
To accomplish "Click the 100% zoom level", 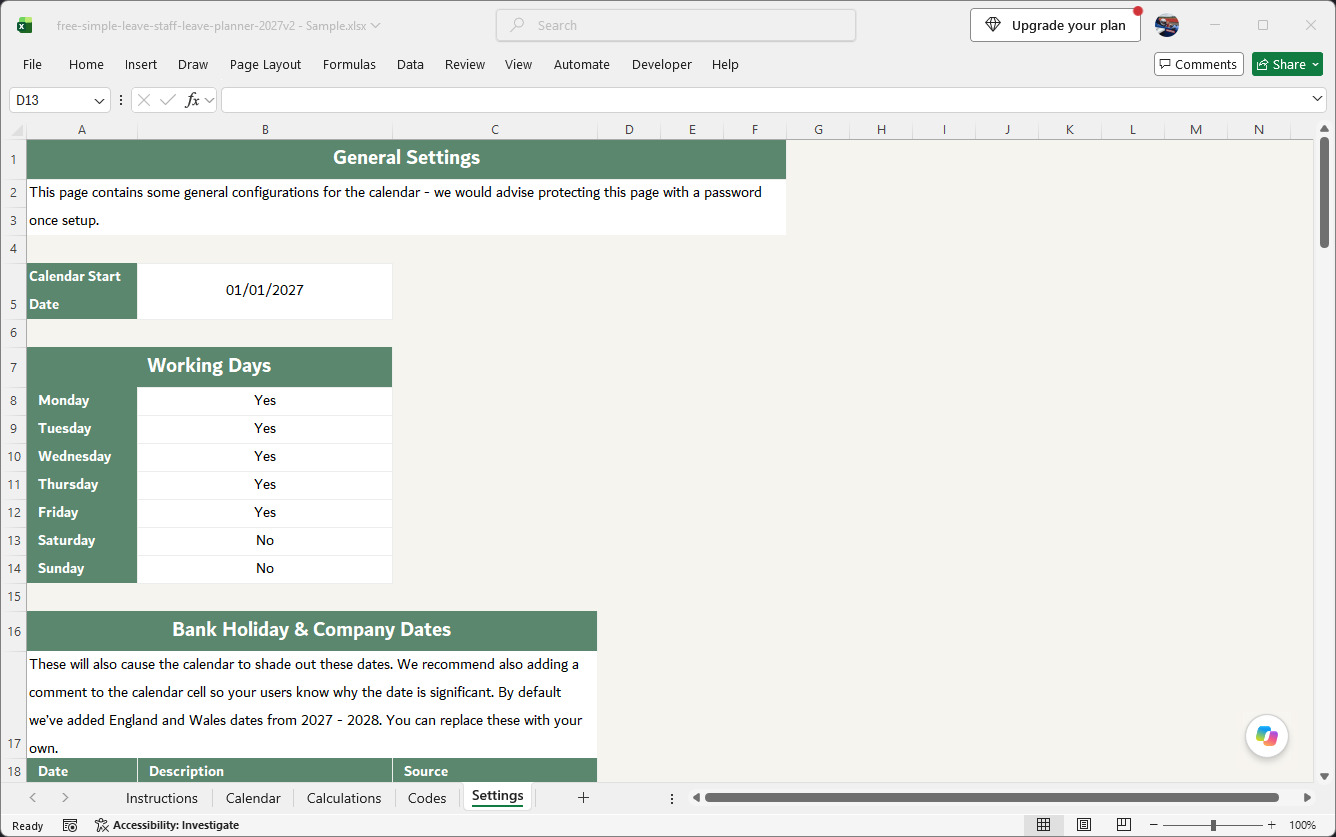I will pyautogui.click(x=1302, y=825).
